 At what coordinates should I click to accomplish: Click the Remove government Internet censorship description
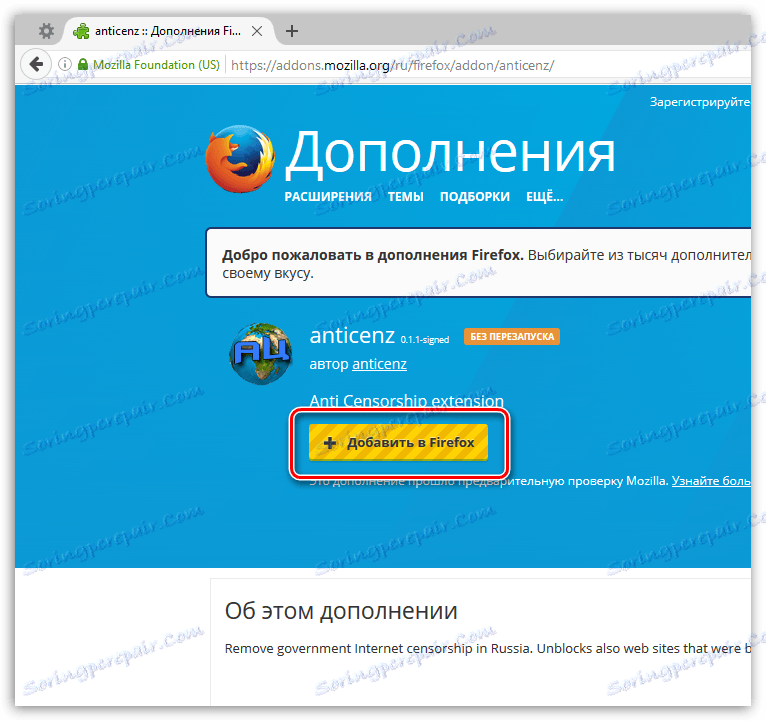tap(488, 649)
